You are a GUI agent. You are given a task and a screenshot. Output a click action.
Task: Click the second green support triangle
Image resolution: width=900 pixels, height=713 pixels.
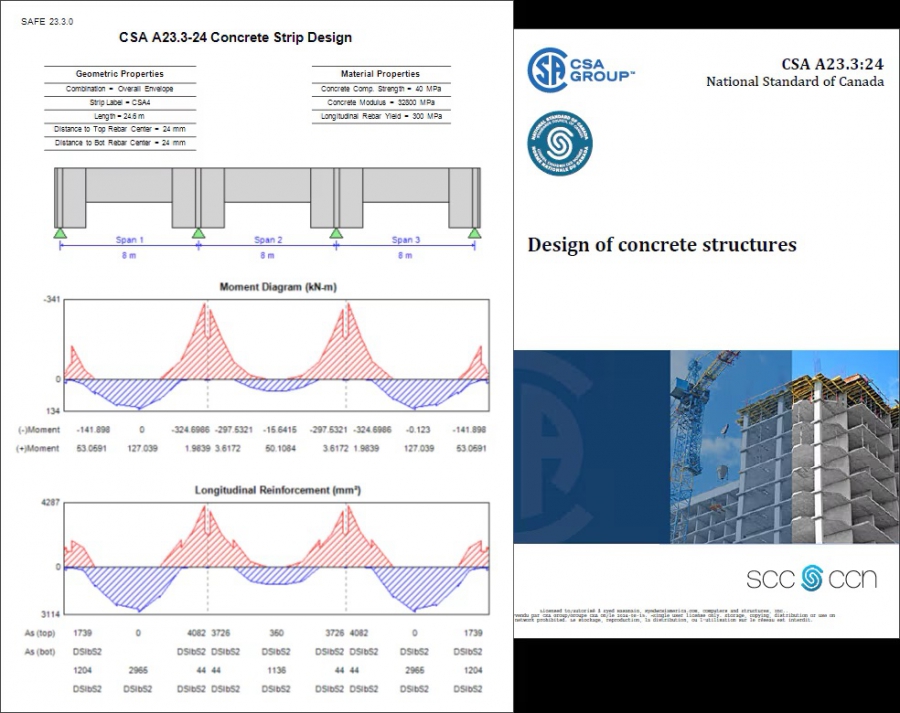pos(198,233)
